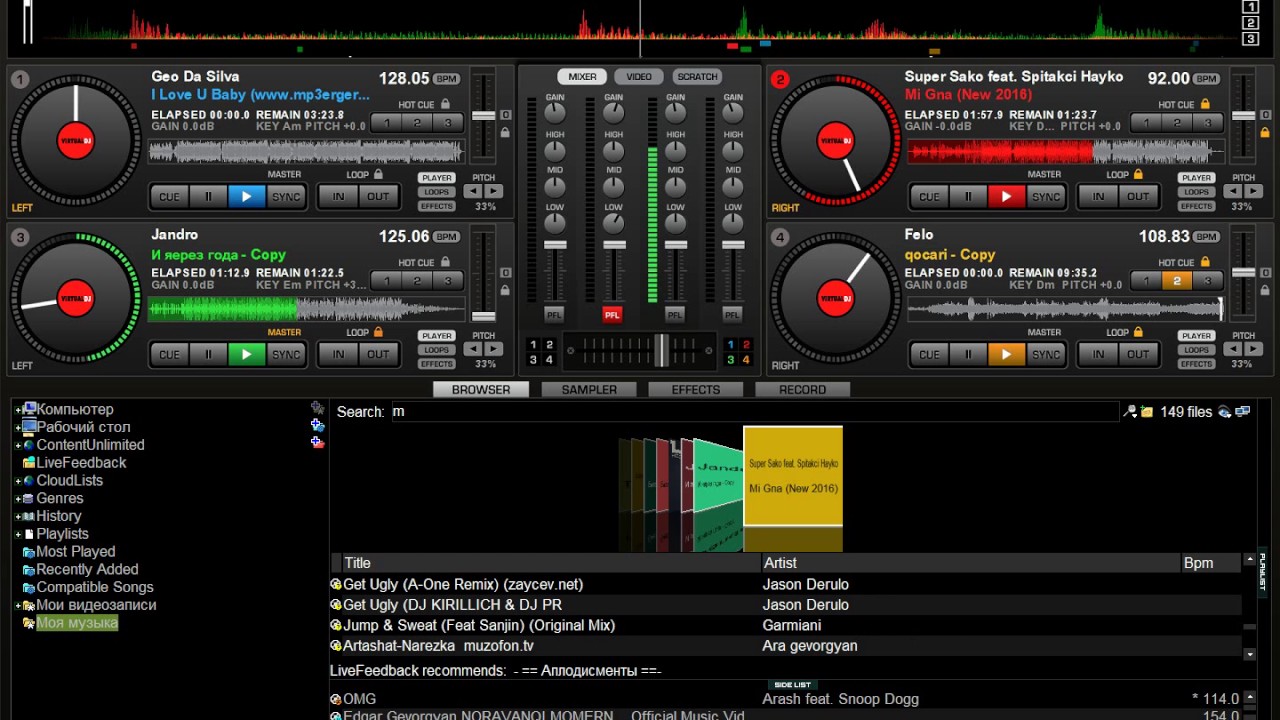
Task: Toggle PFL on the first mixer channel
Action: click(554, 314)
